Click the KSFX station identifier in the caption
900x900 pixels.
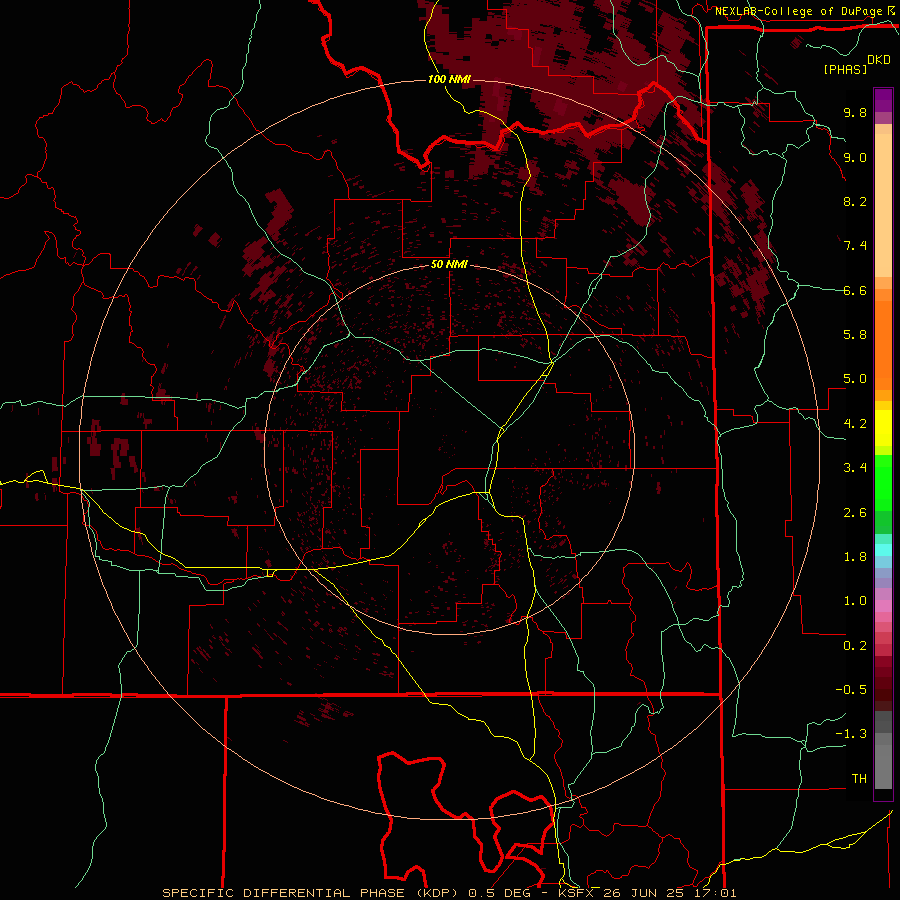(x=576, y=893)
